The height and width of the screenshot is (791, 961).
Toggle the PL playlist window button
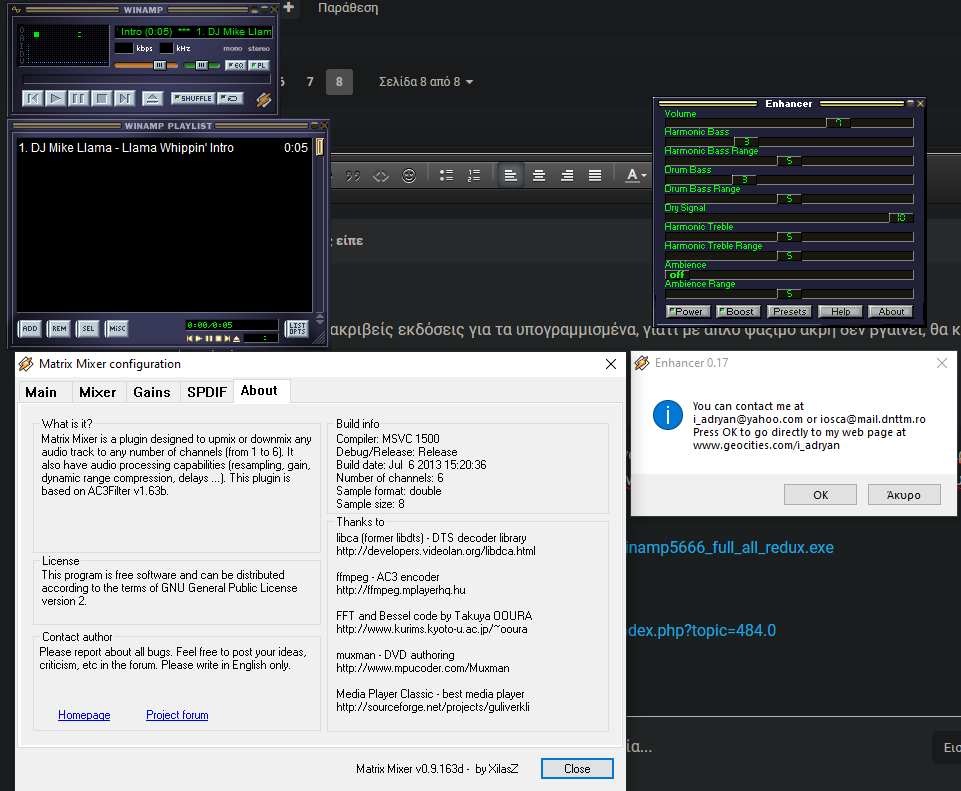coord(259,65)
